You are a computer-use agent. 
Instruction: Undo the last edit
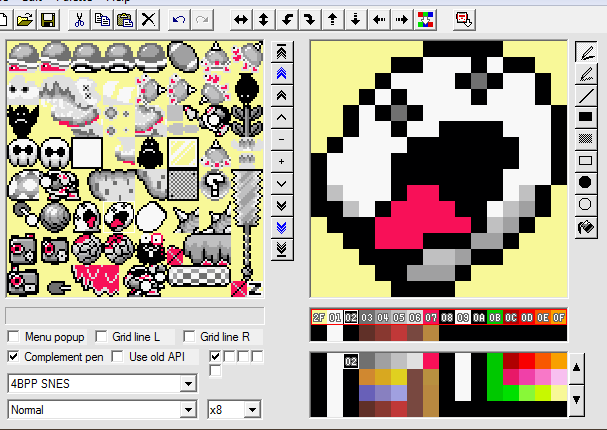(179, 19)
